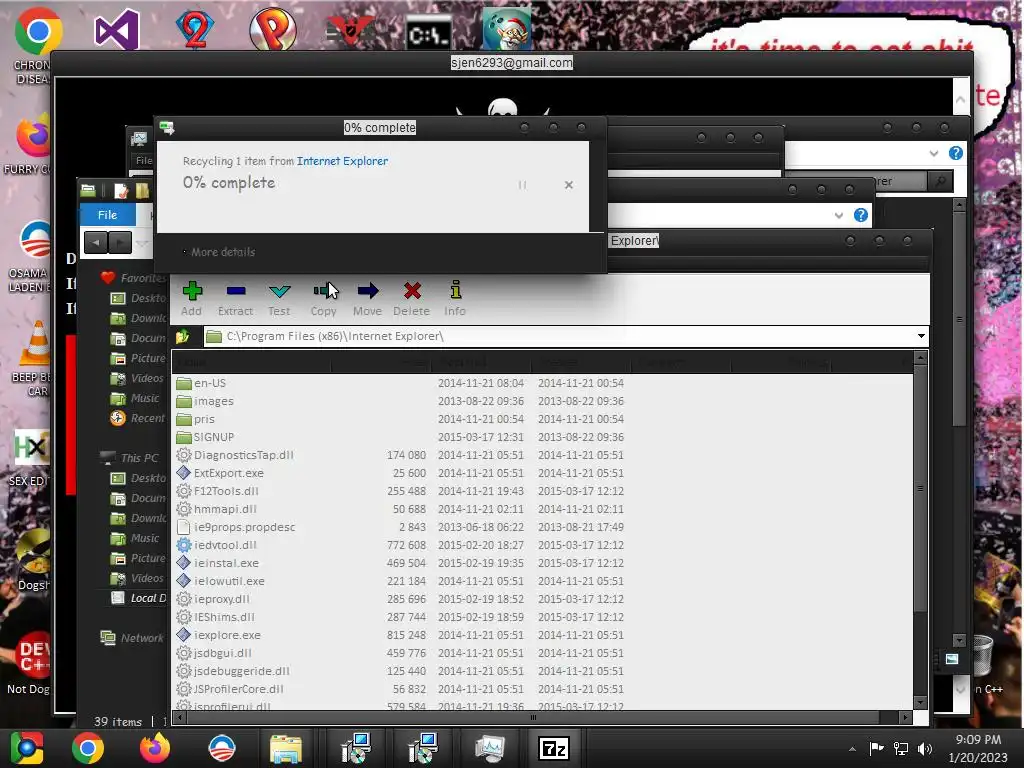Select the SIGNUP folder
This screenshot has width=1024, height=768.
tap(214, 437)
